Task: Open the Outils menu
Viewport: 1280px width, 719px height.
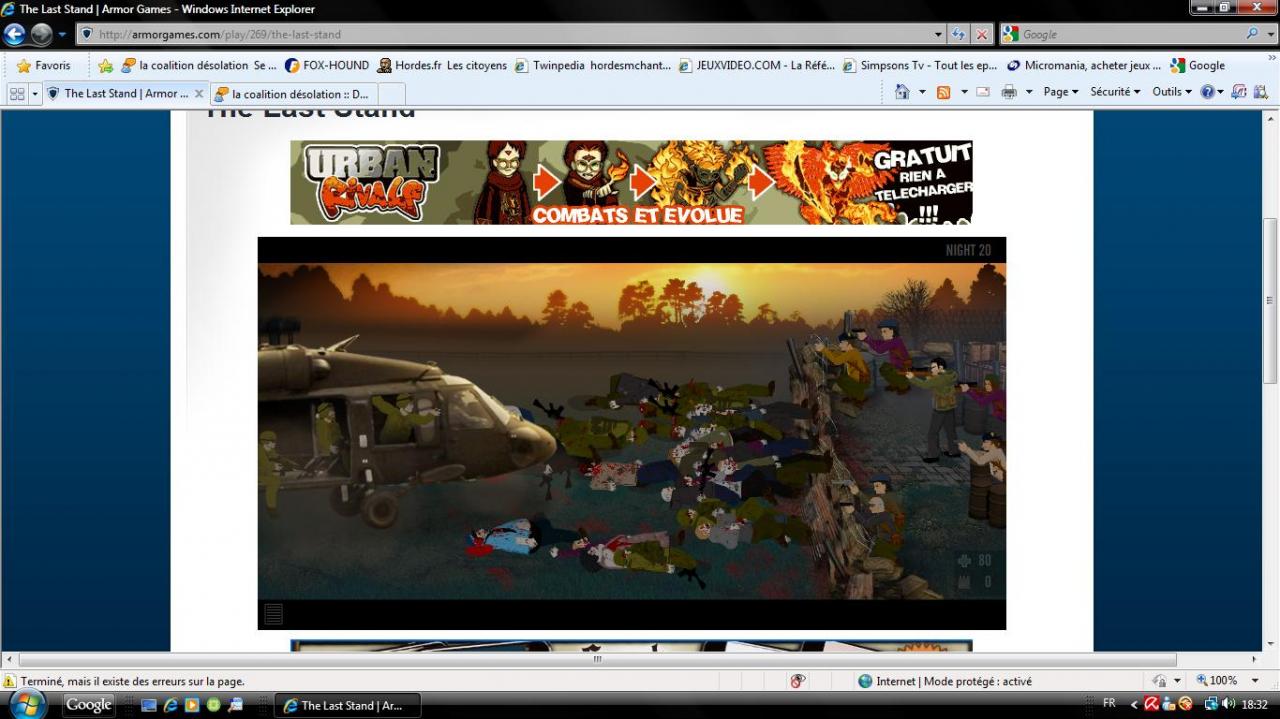Action: coord(1172,92)
